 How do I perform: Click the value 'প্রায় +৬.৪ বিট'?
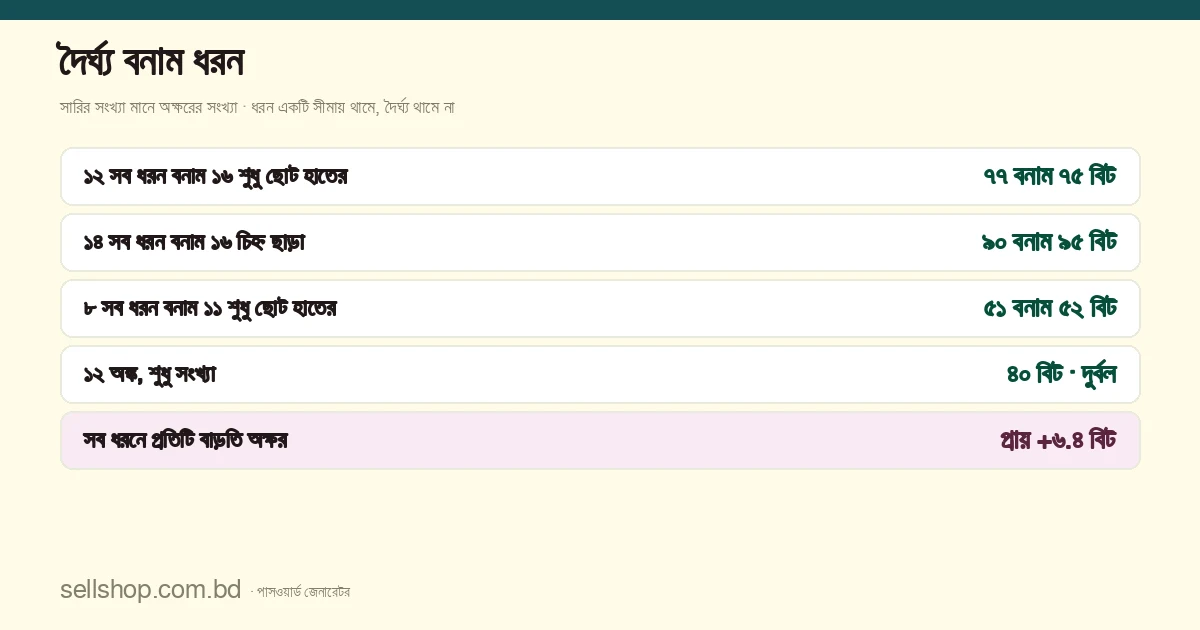click(x=1058, y=441)
